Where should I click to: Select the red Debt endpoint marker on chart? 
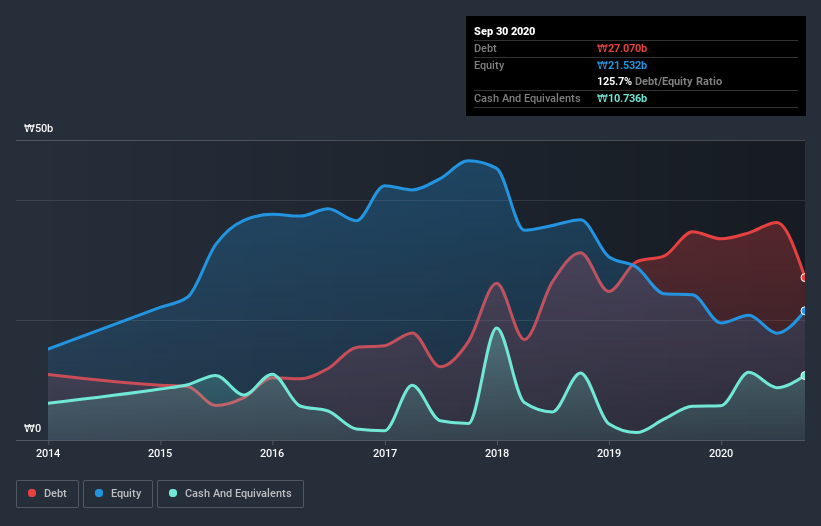pos(804,277)
